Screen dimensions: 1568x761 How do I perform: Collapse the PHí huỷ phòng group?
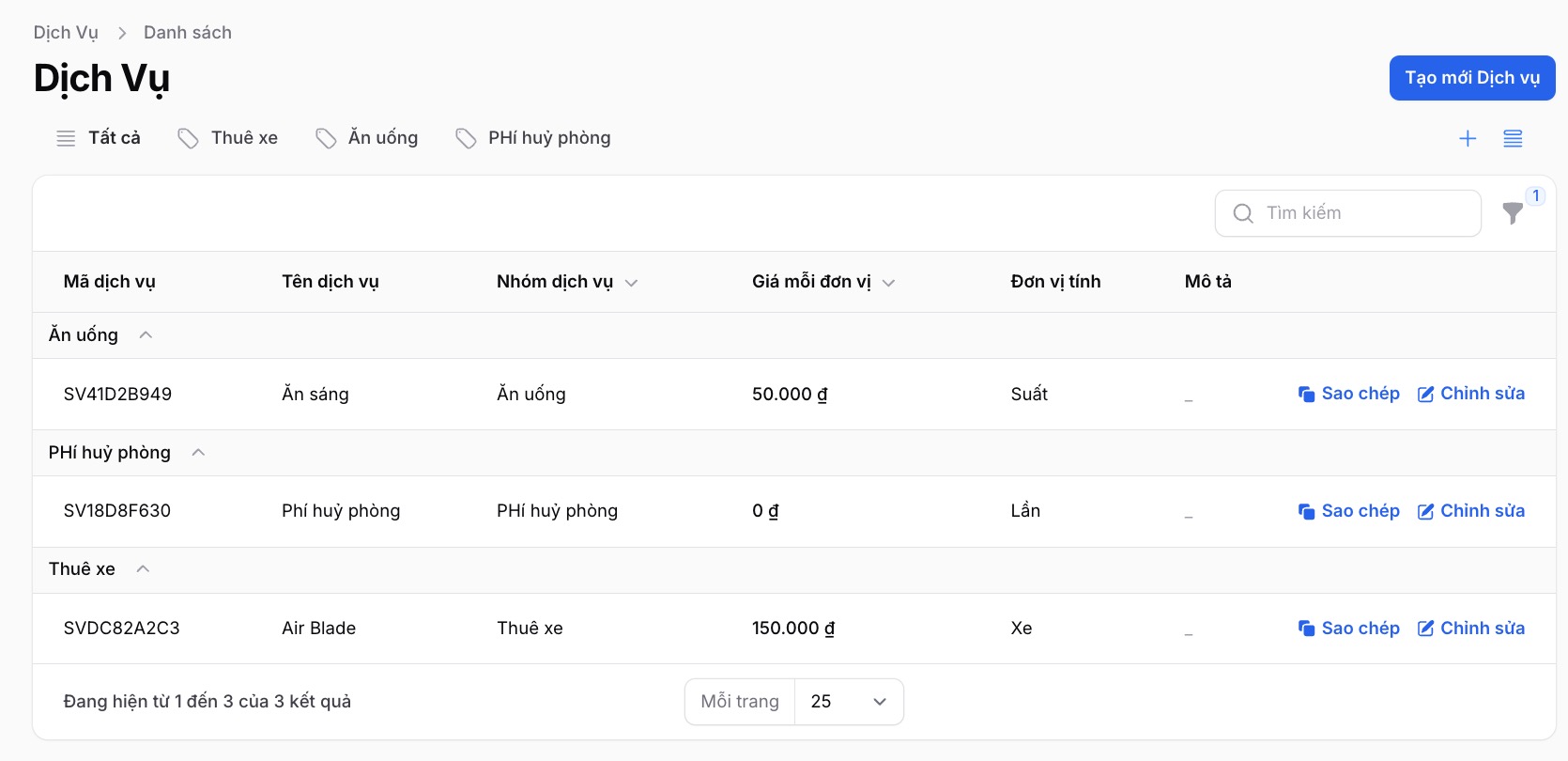pos(198,453)
